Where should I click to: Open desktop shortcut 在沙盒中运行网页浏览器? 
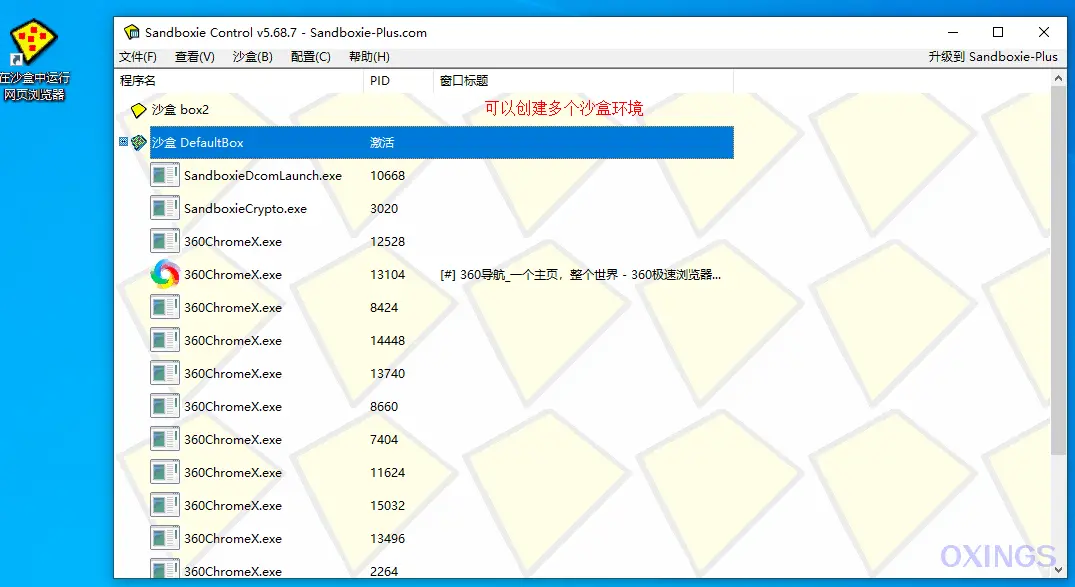point(34,60)
